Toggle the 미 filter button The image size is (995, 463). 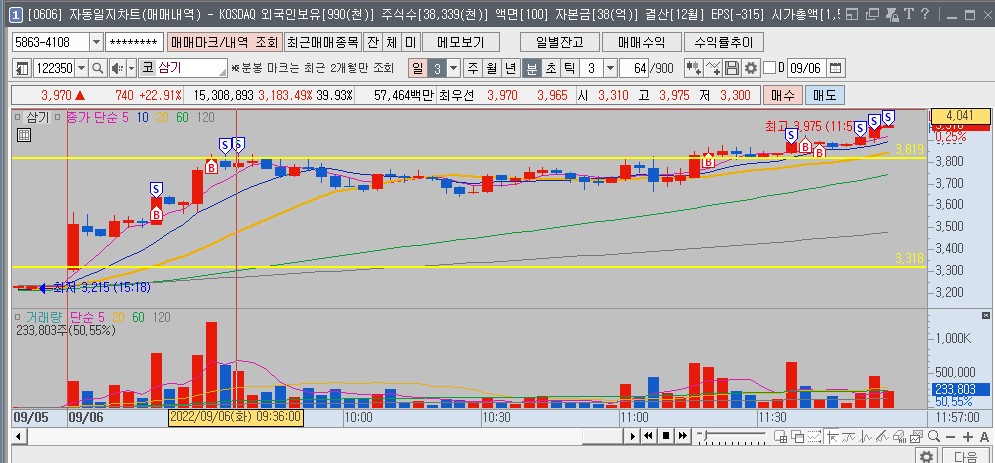pyautogui.click(x=411, y=42)
